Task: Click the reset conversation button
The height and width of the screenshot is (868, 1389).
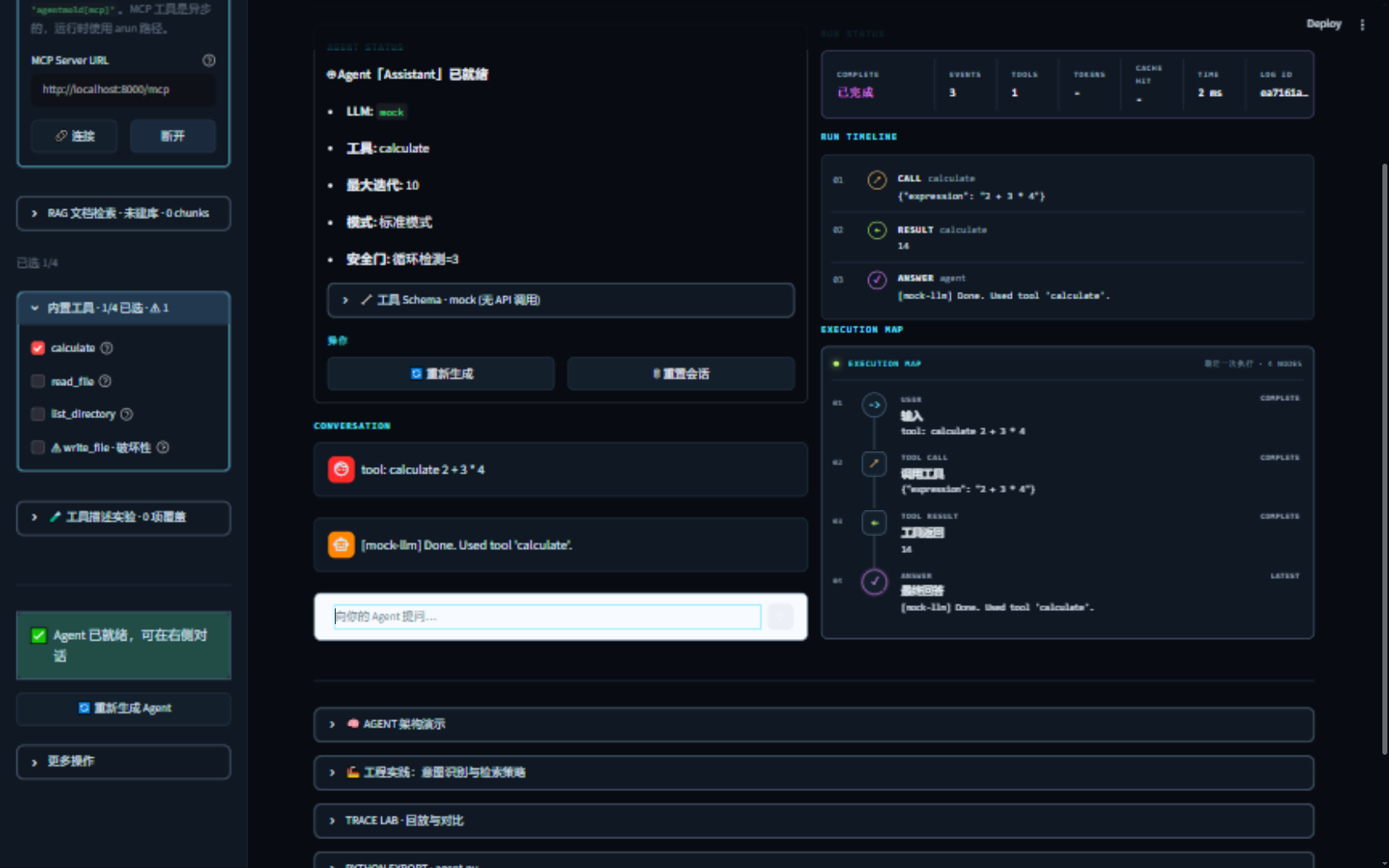Action: tap(681, 374)
